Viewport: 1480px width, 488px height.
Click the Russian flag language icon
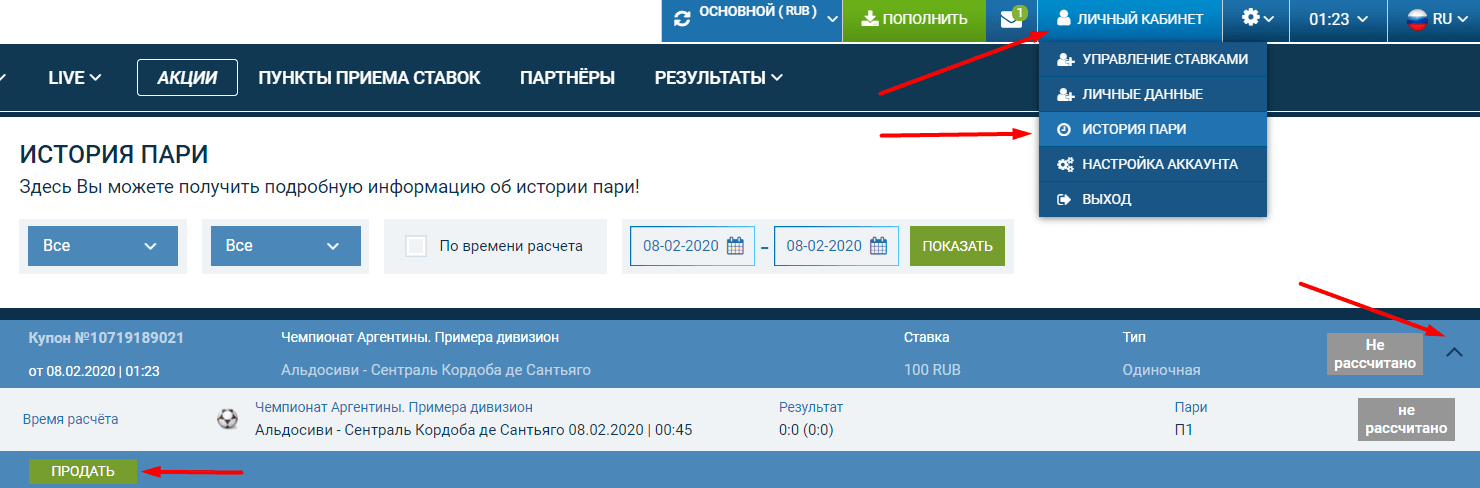coord(1417,19)
